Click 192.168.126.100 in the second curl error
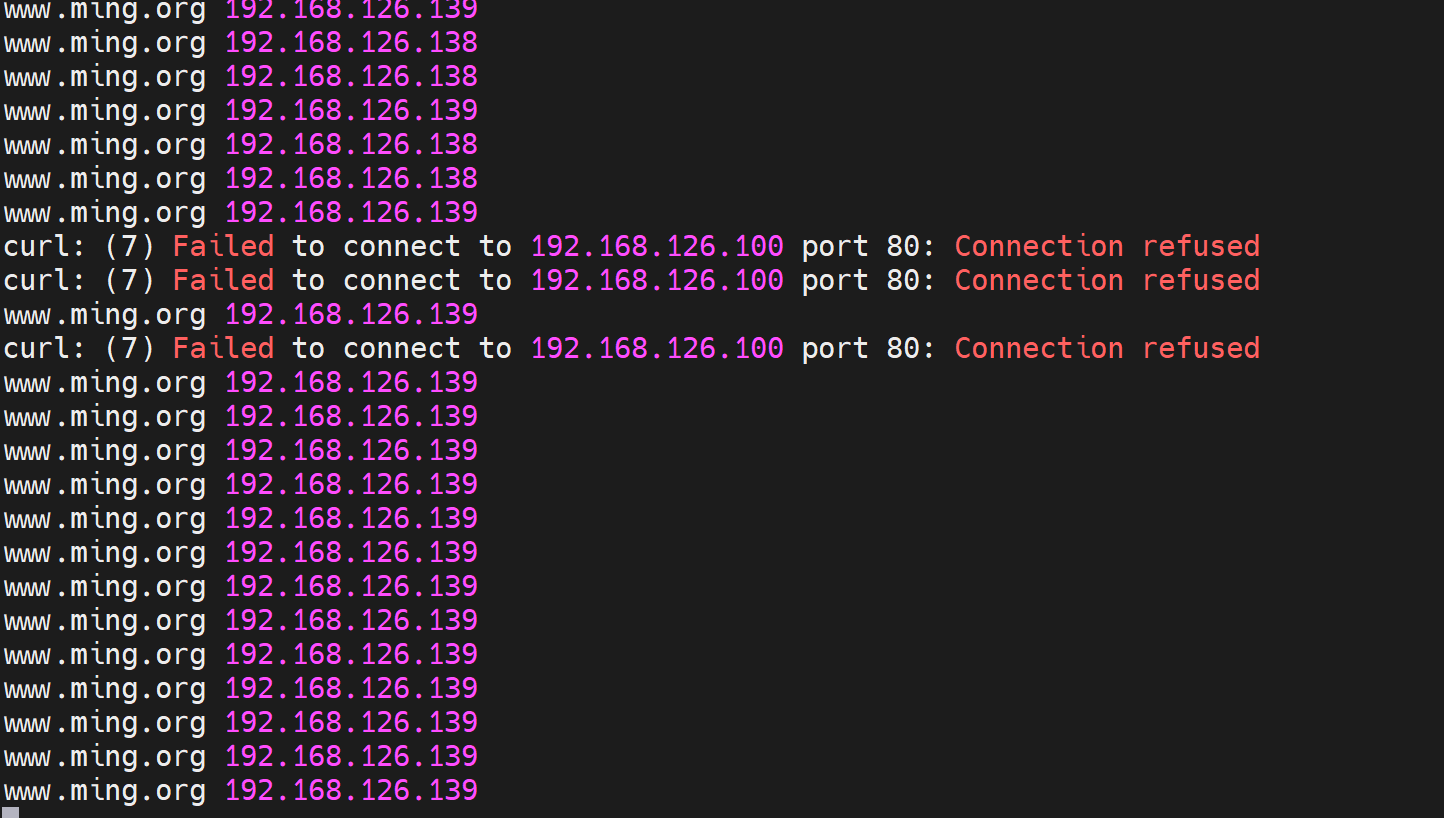 pos(657,280)
